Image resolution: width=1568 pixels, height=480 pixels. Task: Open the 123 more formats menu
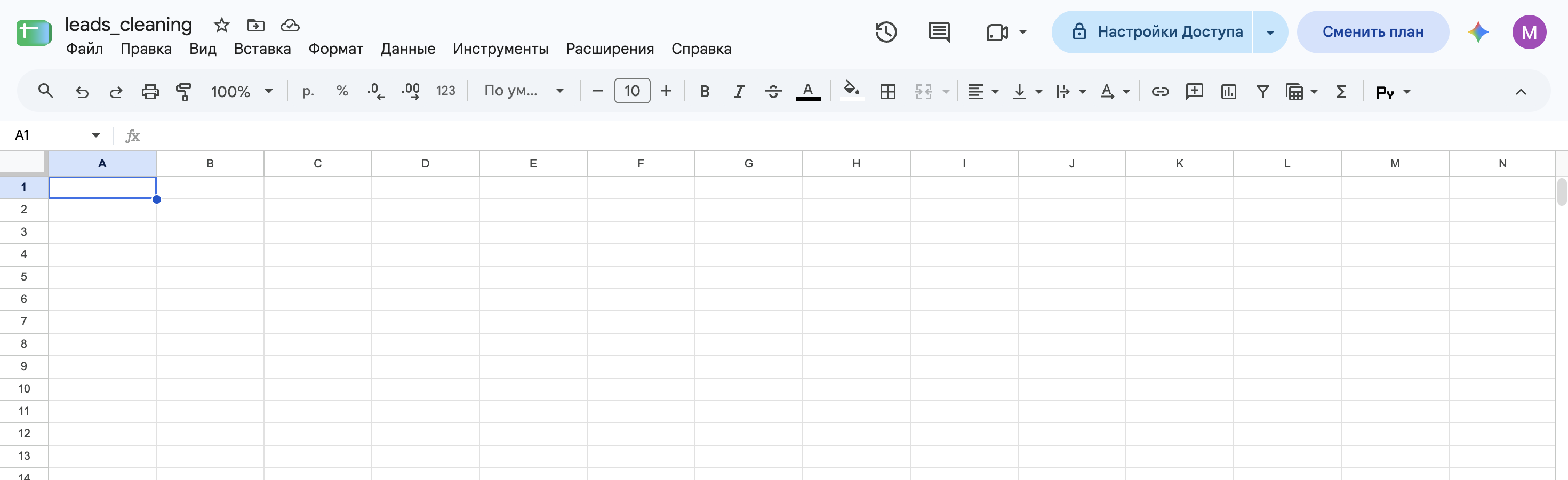(x=445, y=91)
